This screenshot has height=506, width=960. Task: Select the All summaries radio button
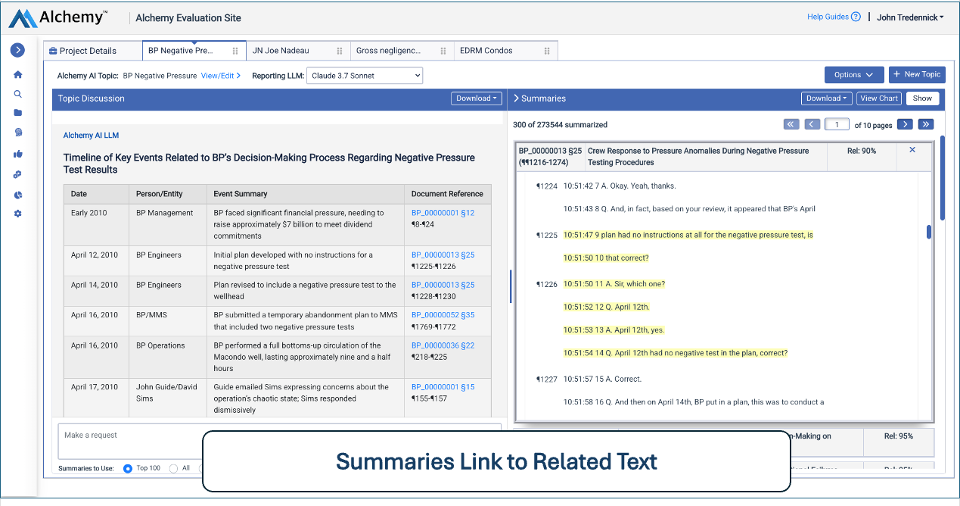tap(173, 469)
